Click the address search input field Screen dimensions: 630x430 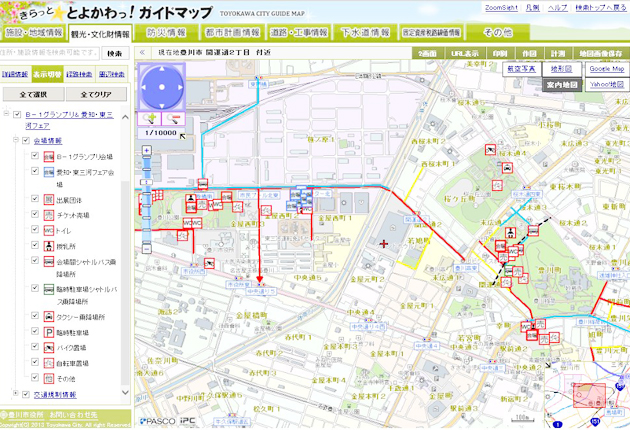pyautogui.click(x=50, y=52)
